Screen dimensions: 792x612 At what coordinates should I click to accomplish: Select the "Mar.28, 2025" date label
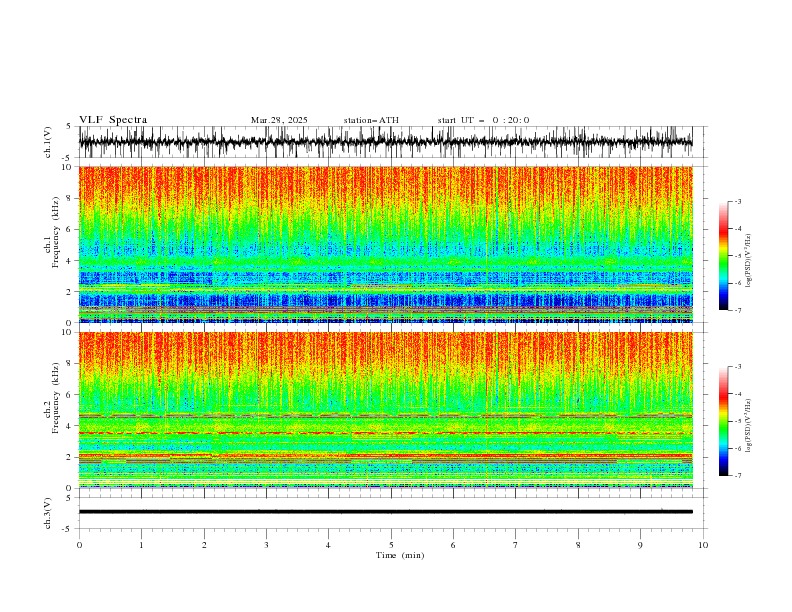coord(279,120)
